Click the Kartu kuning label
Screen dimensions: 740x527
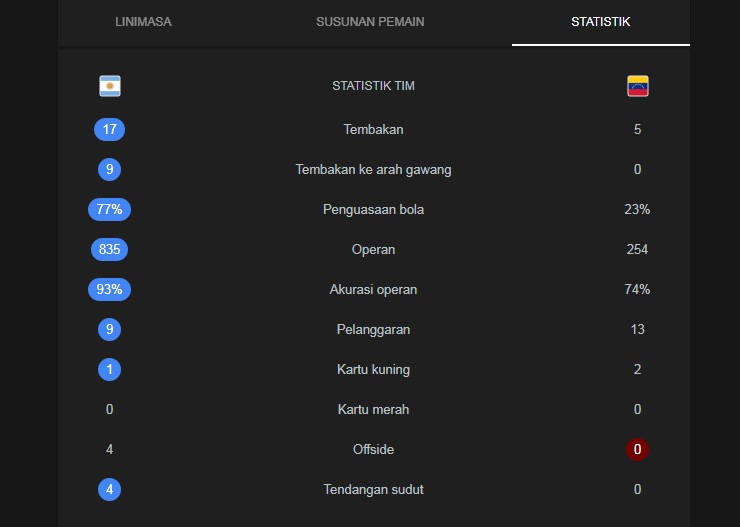[x=373, y=369]
